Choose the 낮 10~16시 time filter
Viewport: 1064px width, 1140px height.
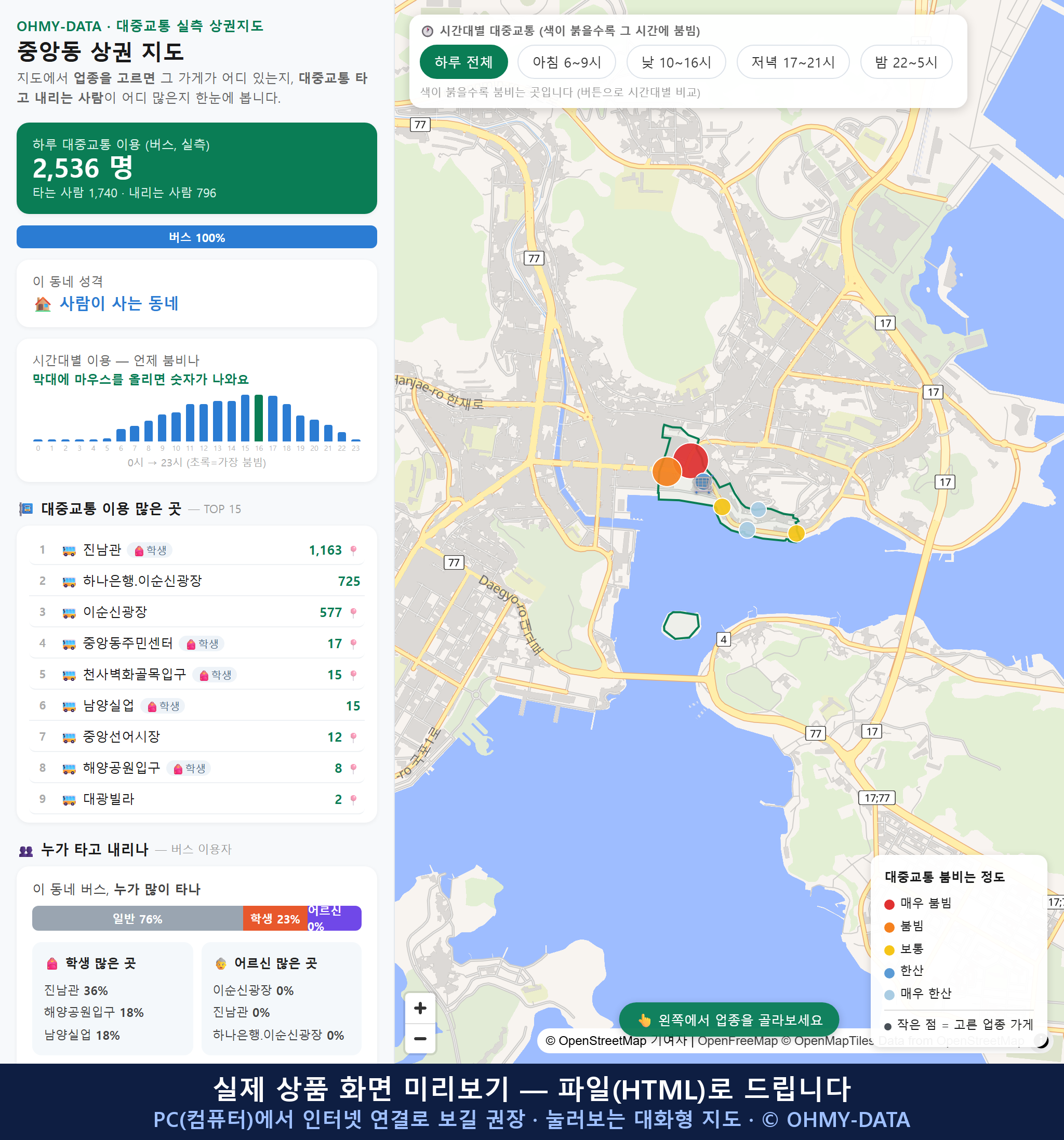[x=676, y=62]
